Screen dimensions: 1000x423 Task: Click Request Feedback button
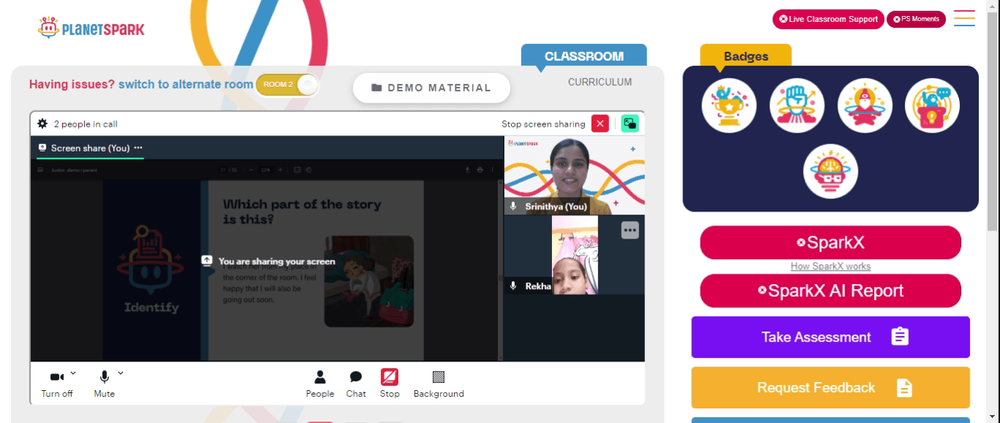(830, 388)
